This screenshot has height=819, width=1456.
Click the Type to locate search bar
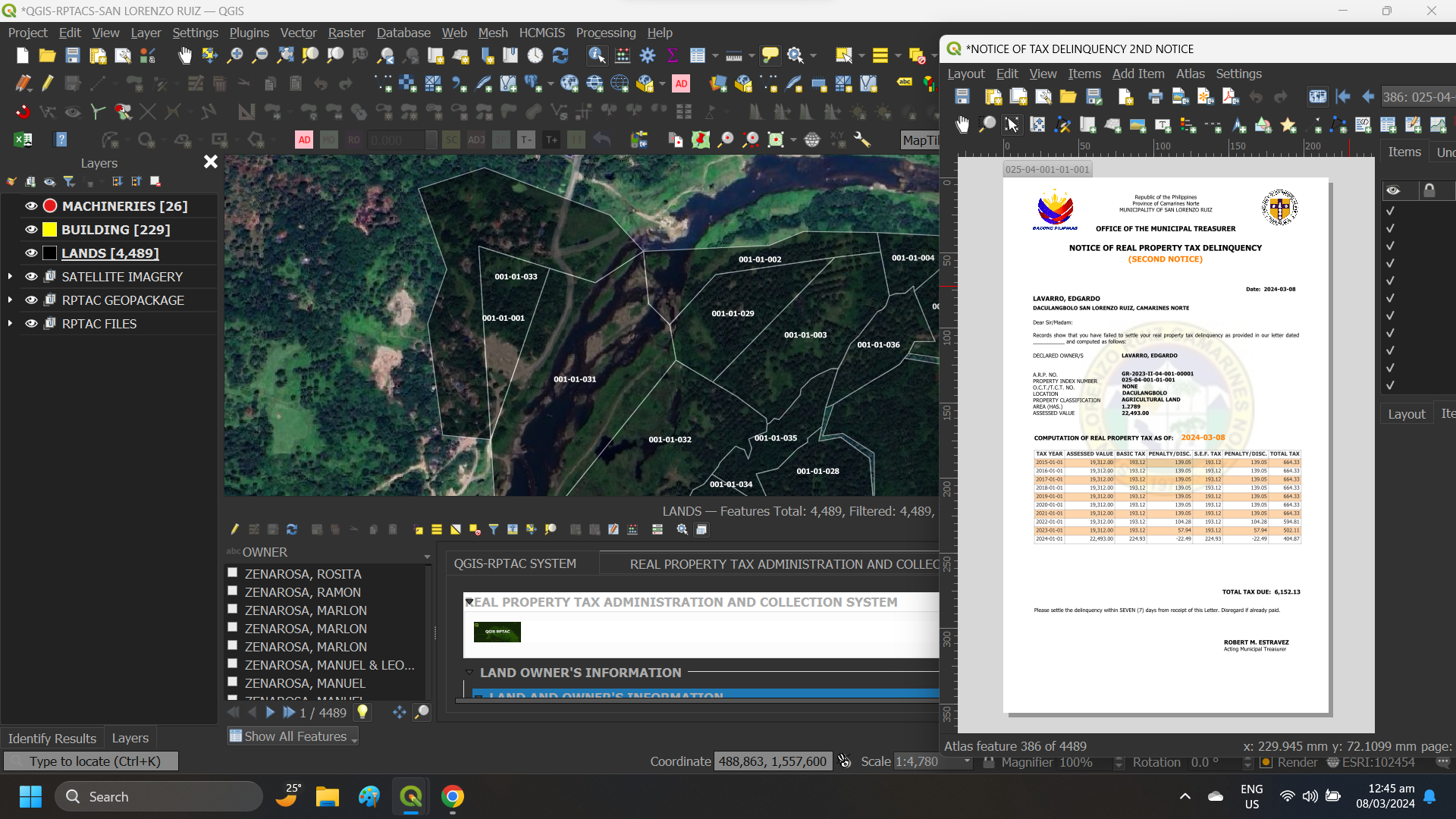pos(91,761)
